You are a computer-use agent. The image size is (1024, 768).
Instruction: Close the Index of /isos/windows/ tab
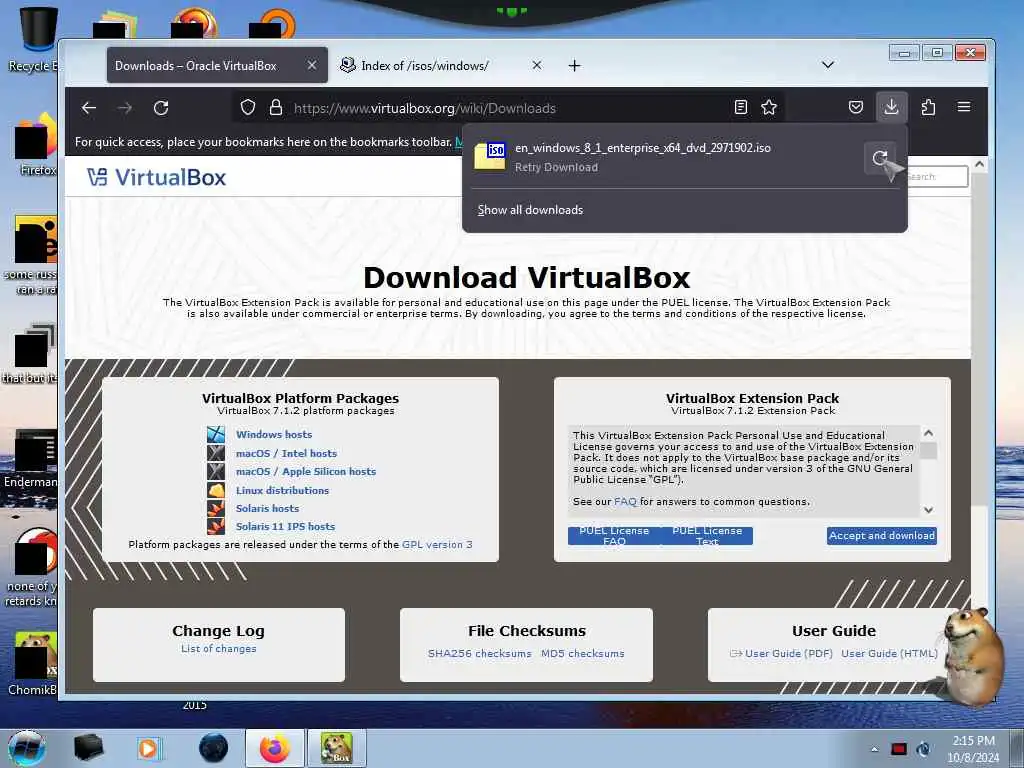536,65
